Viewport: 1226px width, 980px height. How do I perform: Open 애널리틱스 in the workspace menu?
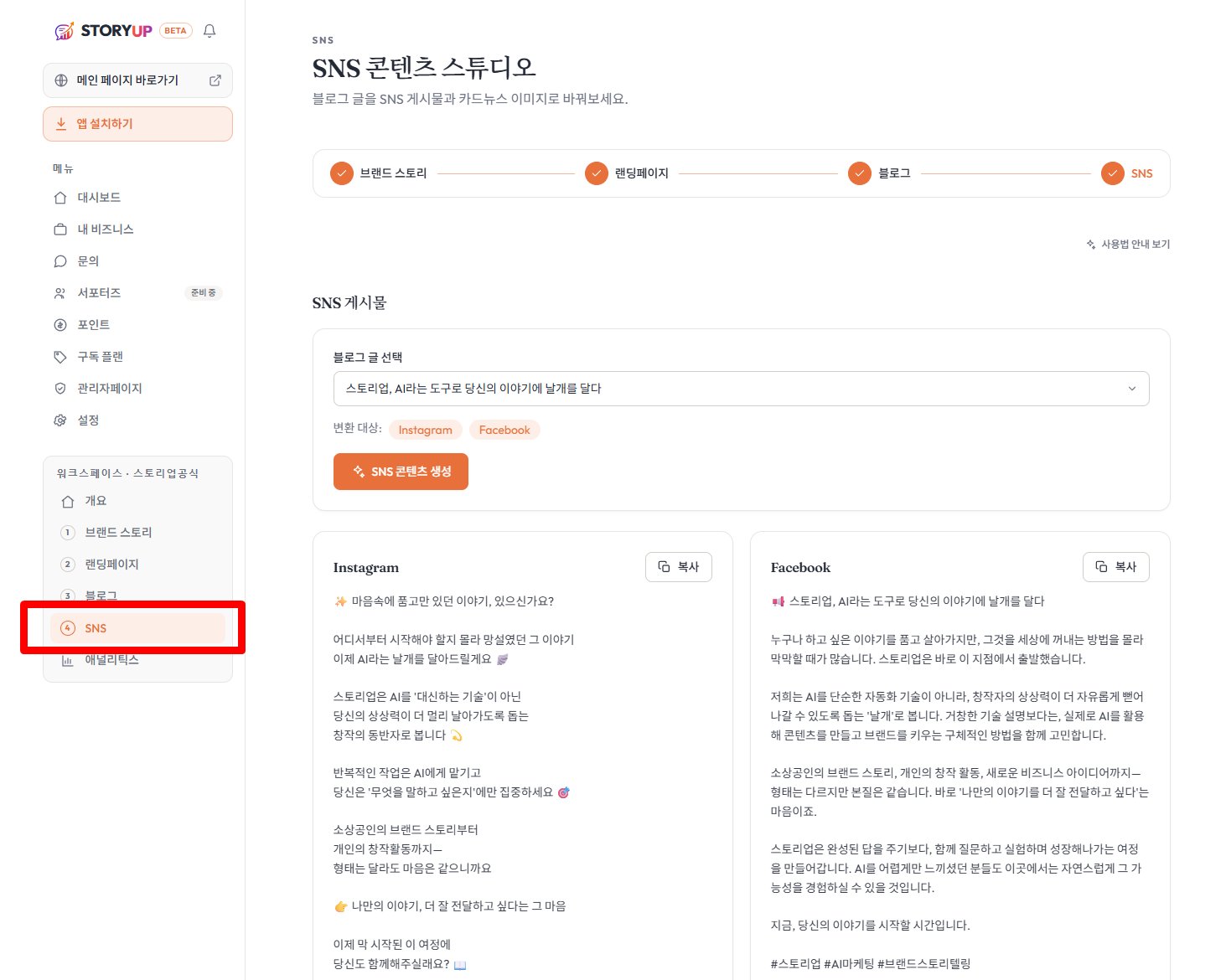point(137,660)
